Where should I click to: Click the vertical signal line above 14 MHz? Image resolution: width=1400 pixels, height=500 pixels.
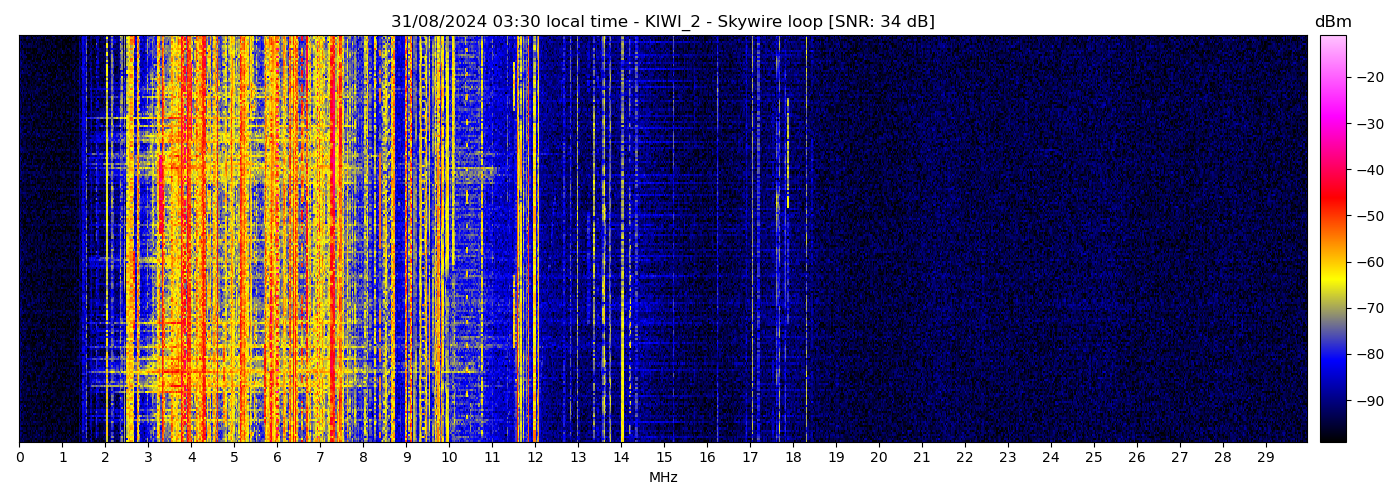click(622, 240)
